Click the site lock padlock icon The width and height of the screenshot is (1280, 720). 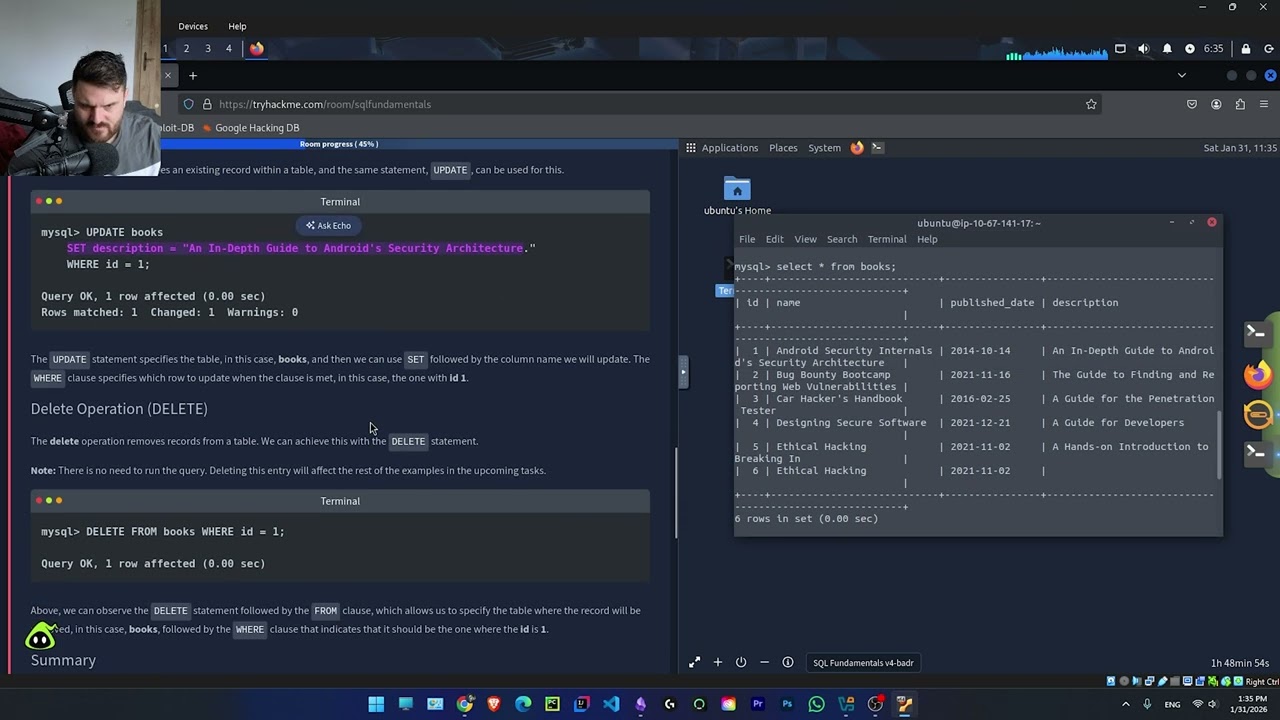207,104
